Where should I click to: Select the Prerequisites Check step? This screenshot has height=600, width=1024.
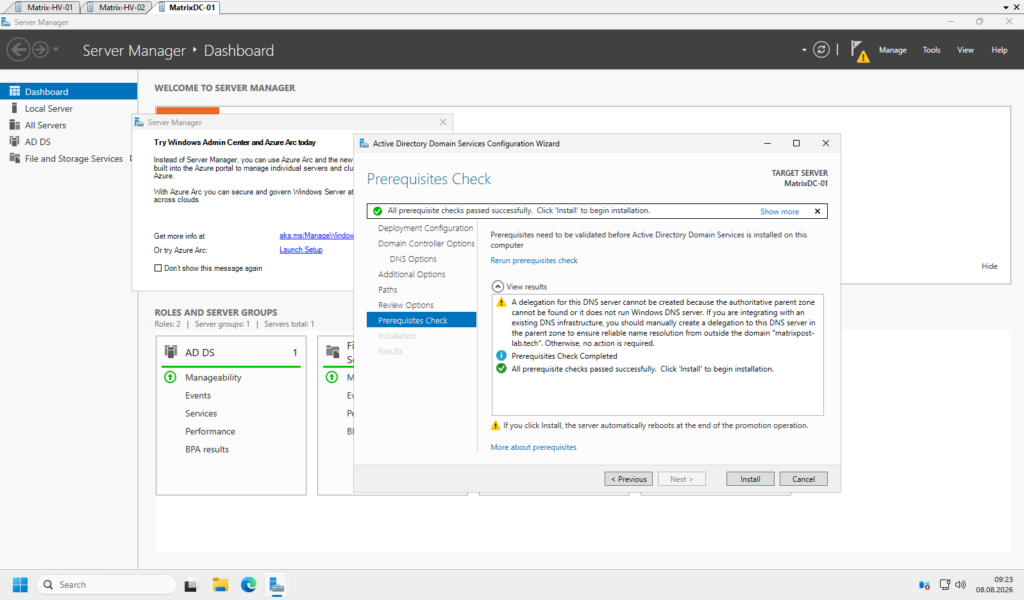[421, 320]
